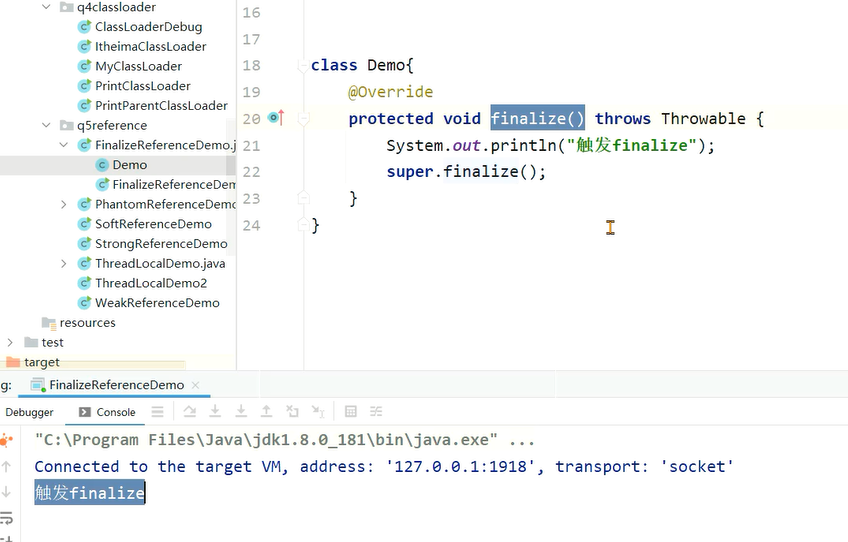848x542 pixels.
Task: Click the orange rerun debug icon
Action: pyautogui.click(x=7, y=440)
